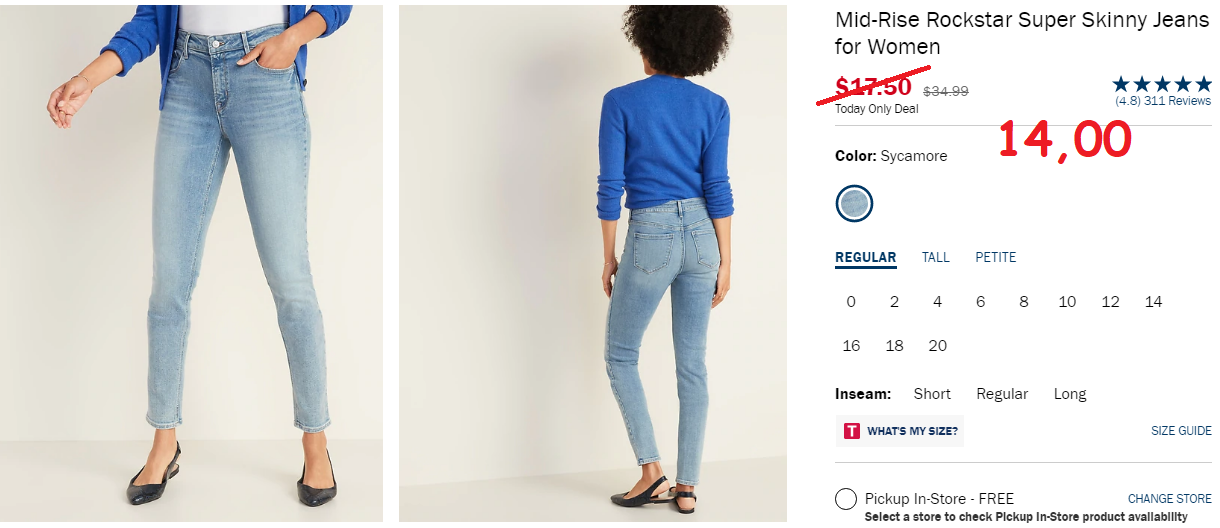This screenshot has height=528, width=1220.
Task: Select the Long inseam option
Action: point(1070,394)
